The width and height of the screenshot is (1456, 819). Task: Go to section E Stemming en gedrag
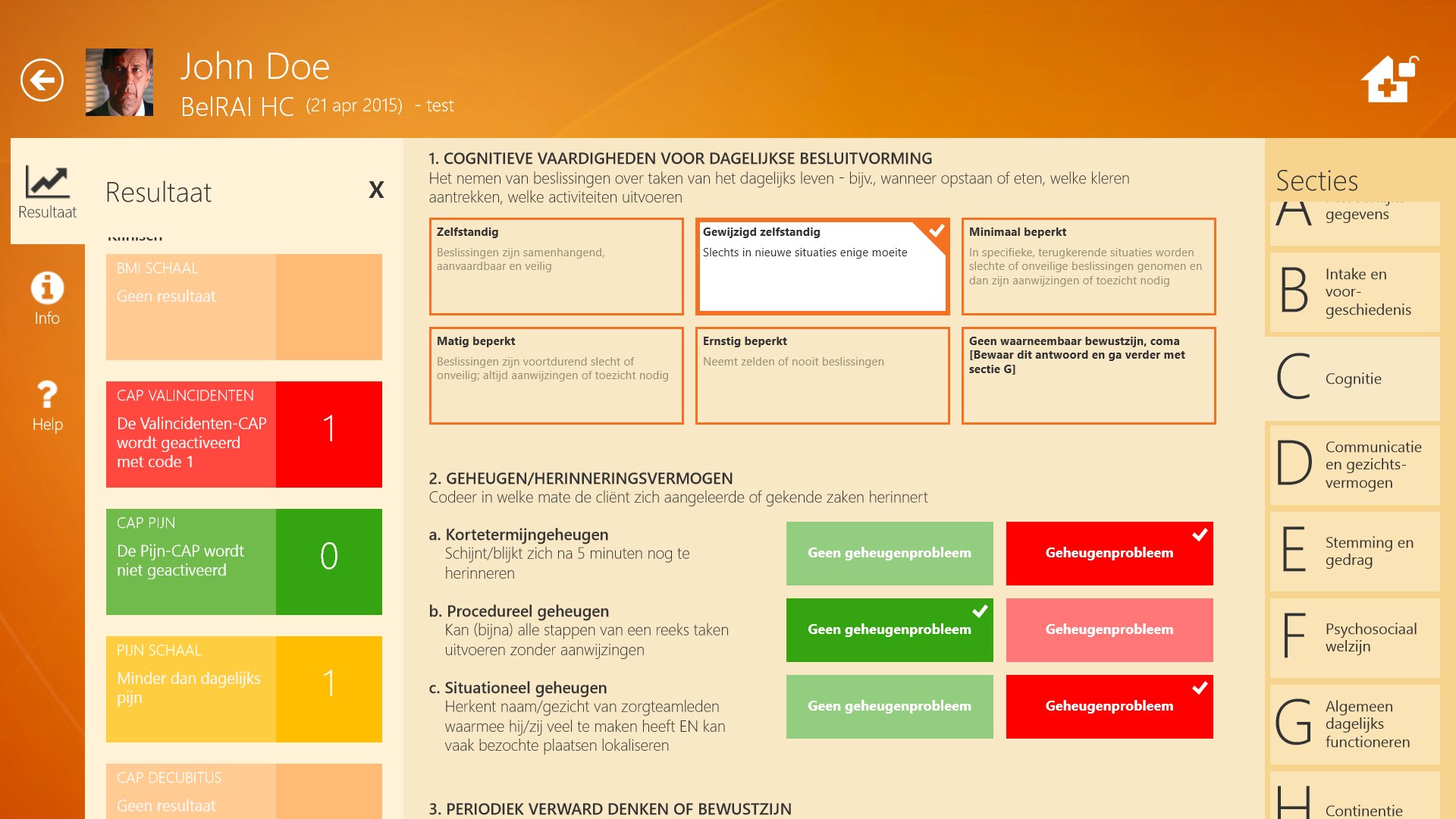click(1354, 551)
